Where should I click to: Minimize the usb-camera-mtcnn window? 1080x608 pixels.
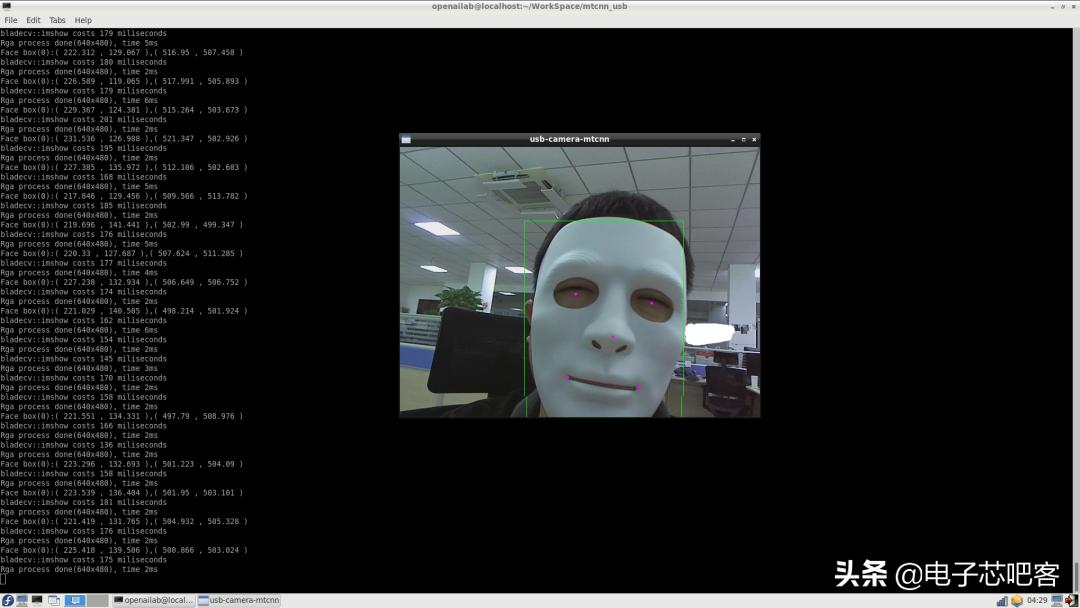click(x=732, y=139)
